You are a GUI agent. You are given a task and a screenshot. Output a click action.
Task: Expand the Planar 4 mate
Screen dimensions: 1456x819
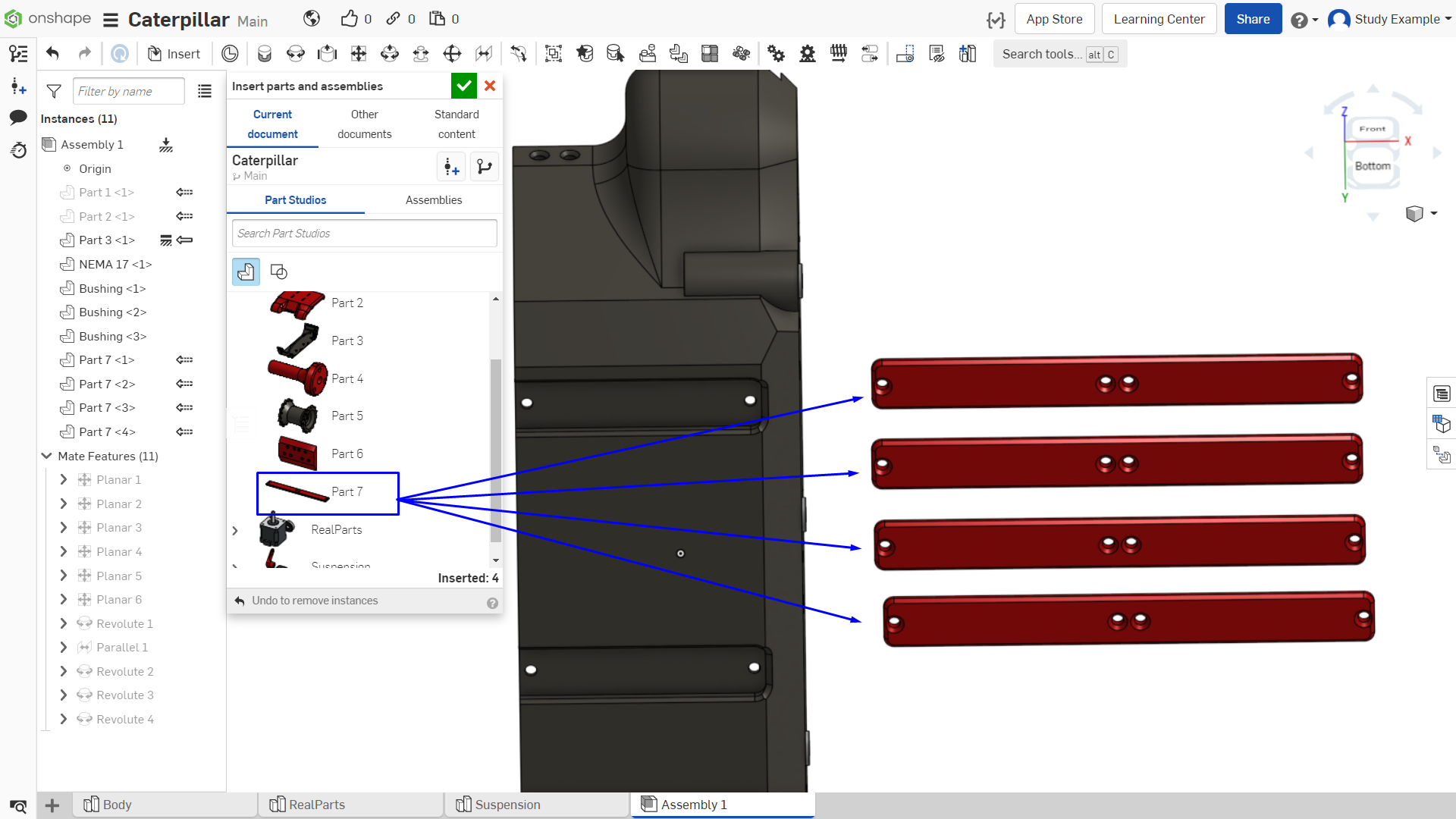click(64, 551)
